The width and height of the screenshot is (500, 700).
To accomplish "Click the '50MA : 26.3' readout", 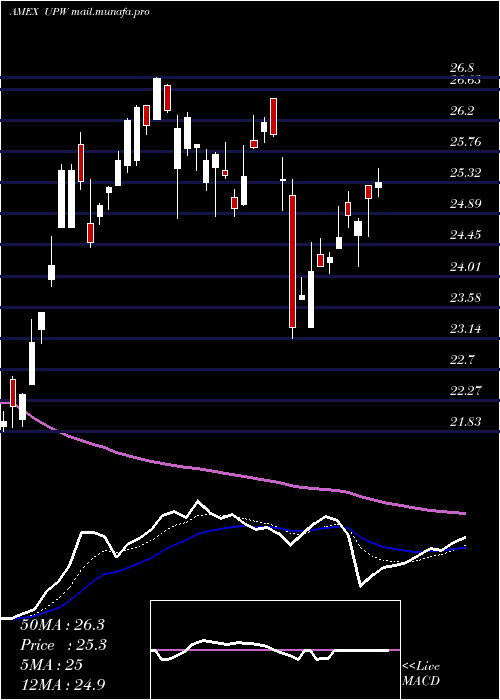I will tap(62, 625).
